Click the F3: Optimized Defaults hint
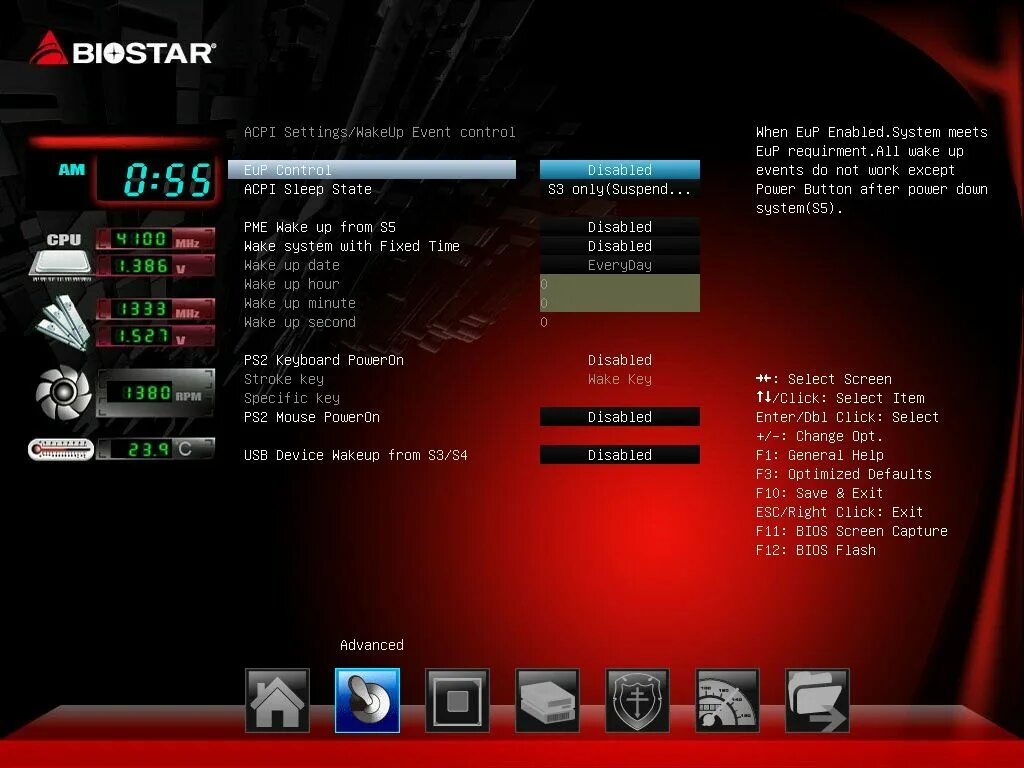Screen dimensions: 1024x768 [x=843, y=474]
